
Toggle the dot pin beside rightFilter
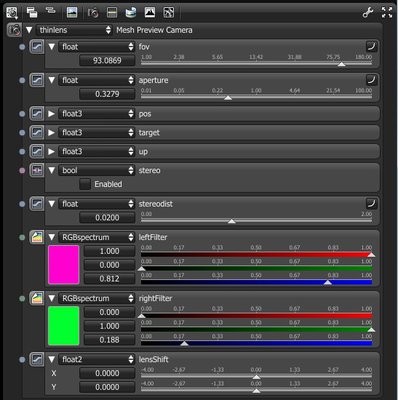22,298
